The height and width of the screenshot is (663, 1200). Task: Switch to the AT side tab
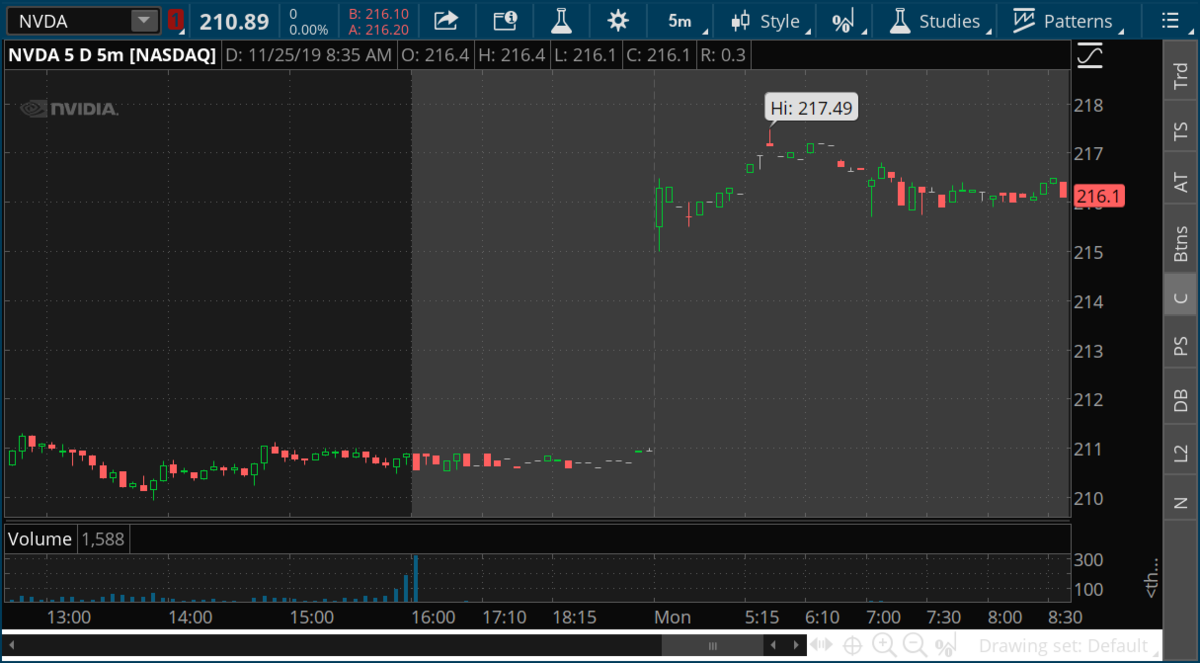(1181, 183)
